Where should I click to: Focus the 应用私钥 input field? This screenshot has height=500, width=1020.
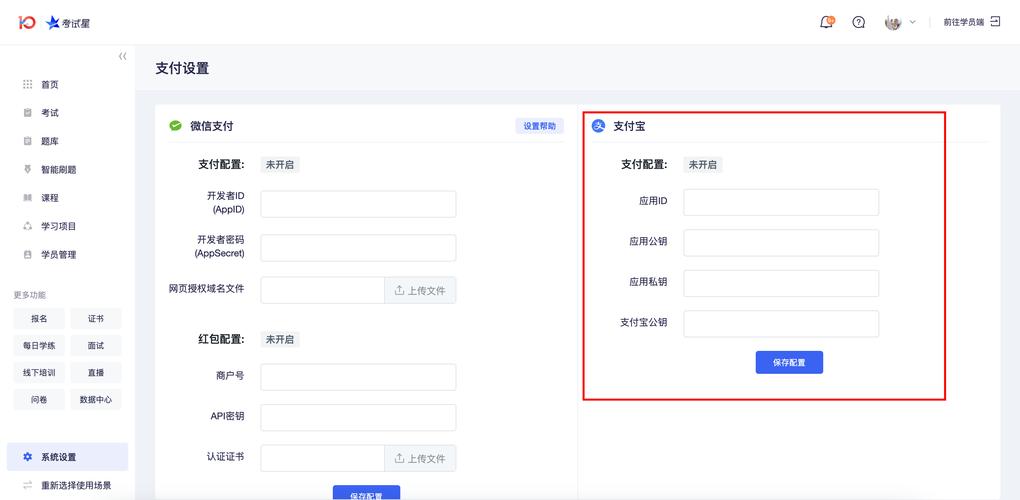(x=781, y=283)
